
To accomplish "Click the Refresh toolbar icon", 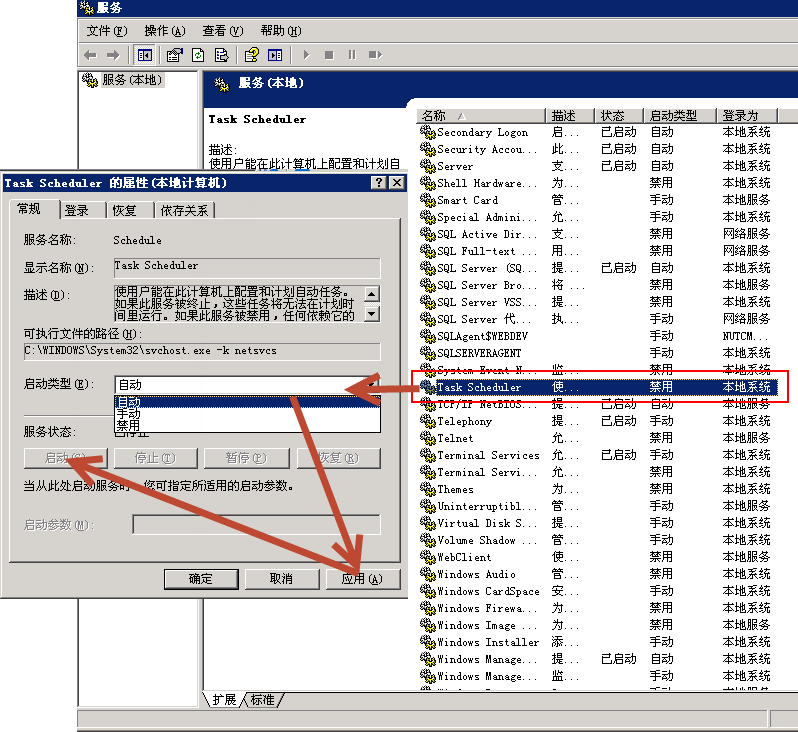I will tap(198, 55).
